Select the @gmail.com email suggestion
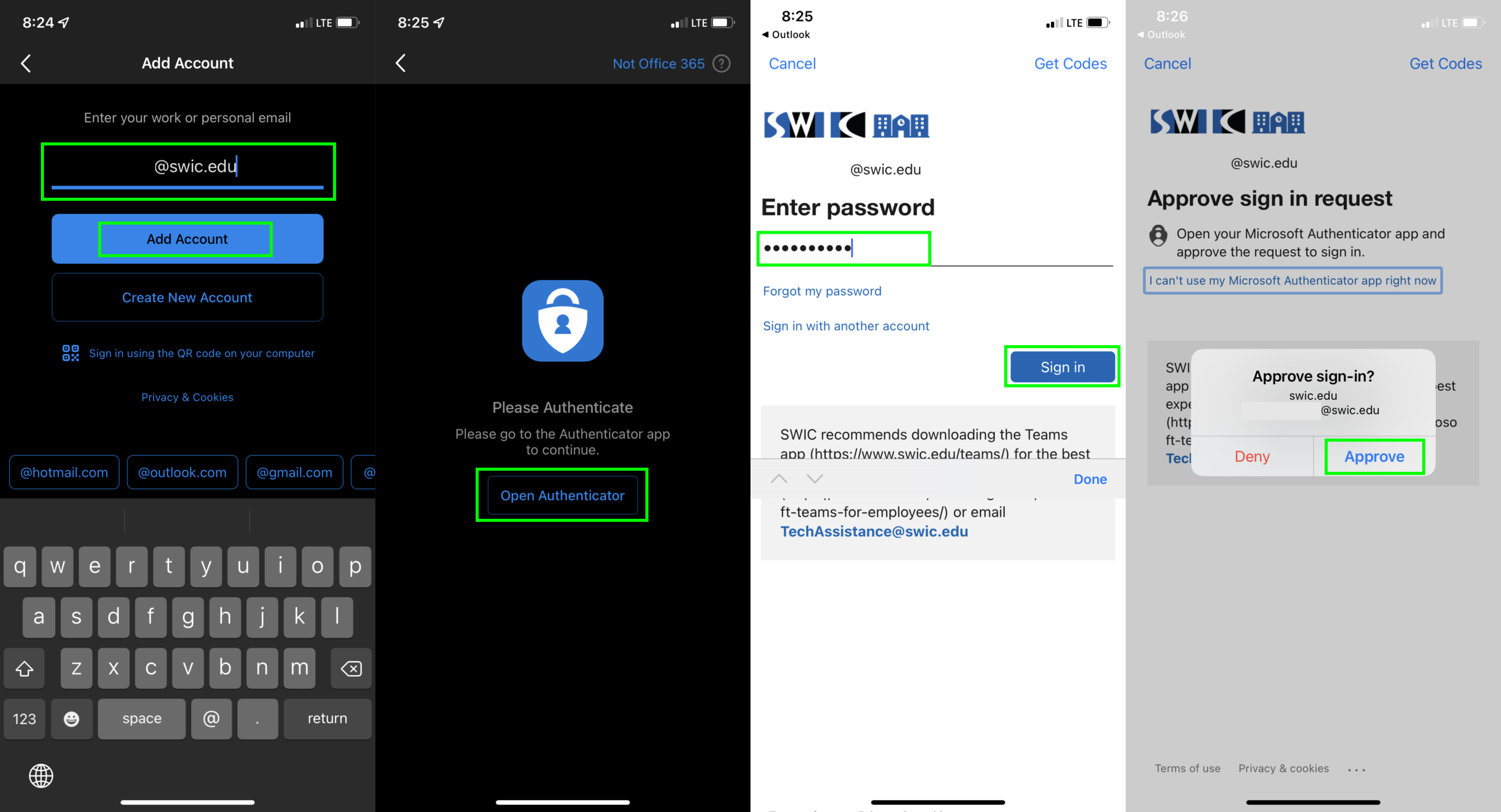This screenshot has height=812, width=1501. 293,472
